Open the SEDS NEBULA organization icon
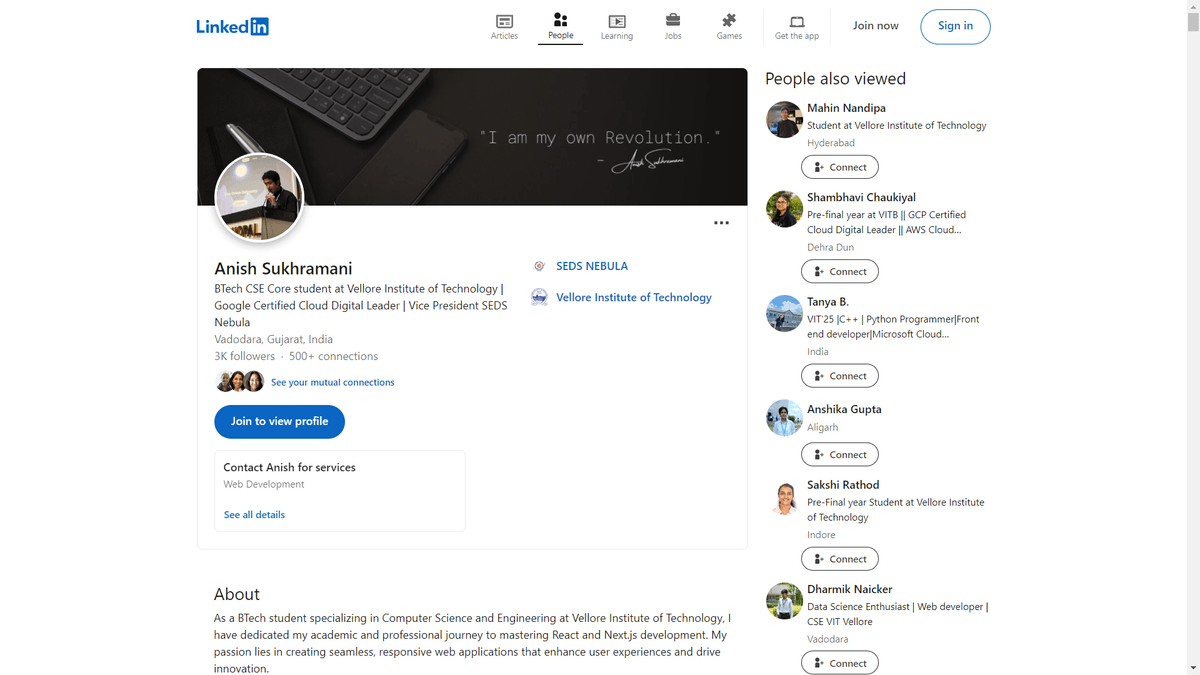Screen dimensions: 1200x675 tap(539, 266)
